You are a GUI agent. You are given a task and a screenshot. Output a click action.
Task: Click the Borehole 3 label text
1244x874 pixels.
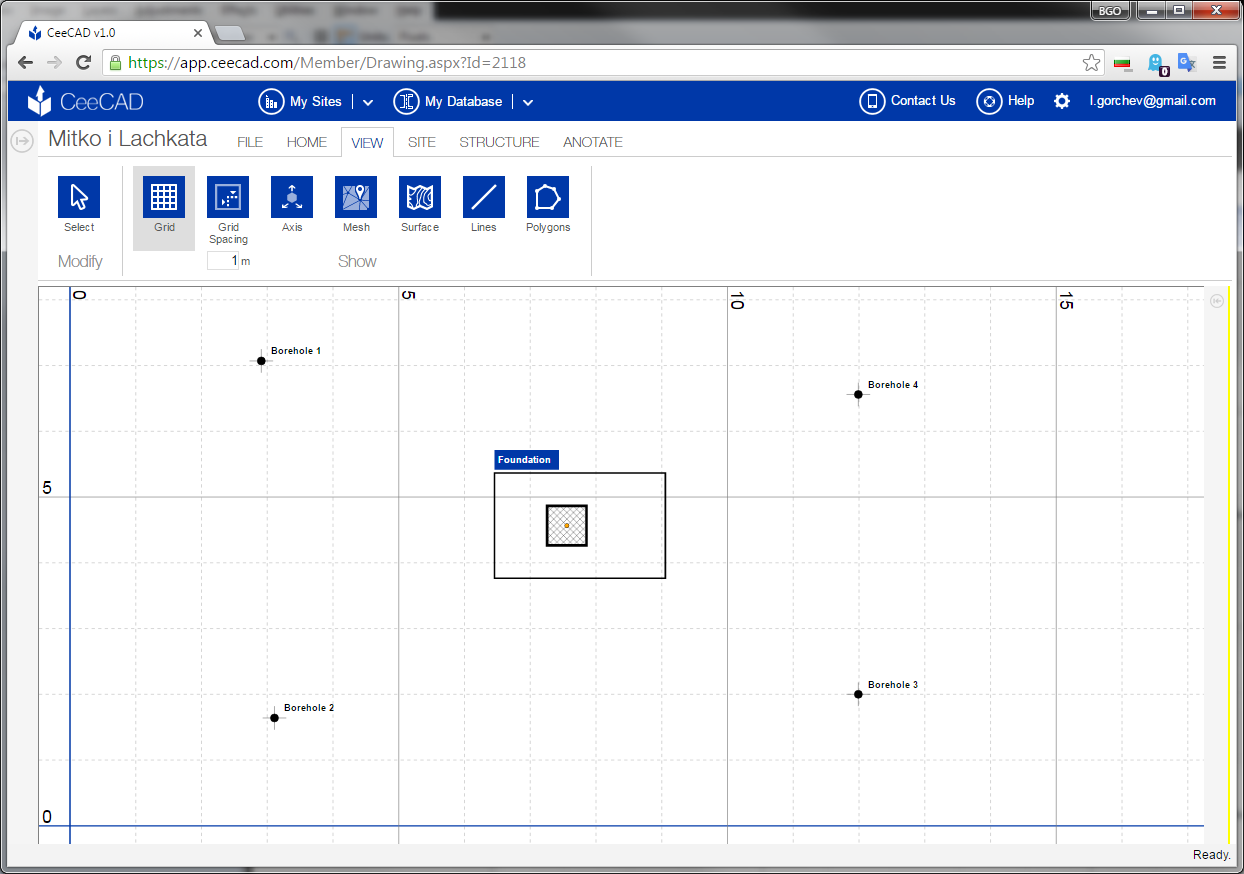click(x=893, y=685)
